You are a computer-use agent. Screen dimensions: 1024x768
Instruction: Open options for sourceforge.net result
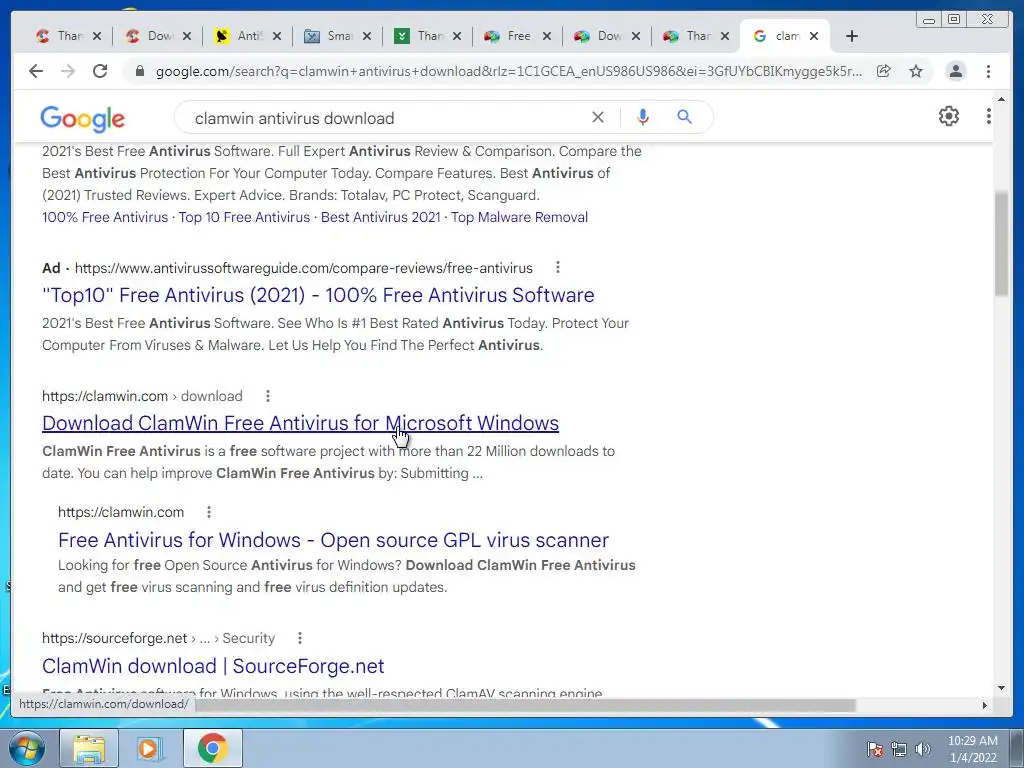pos(300,638)
